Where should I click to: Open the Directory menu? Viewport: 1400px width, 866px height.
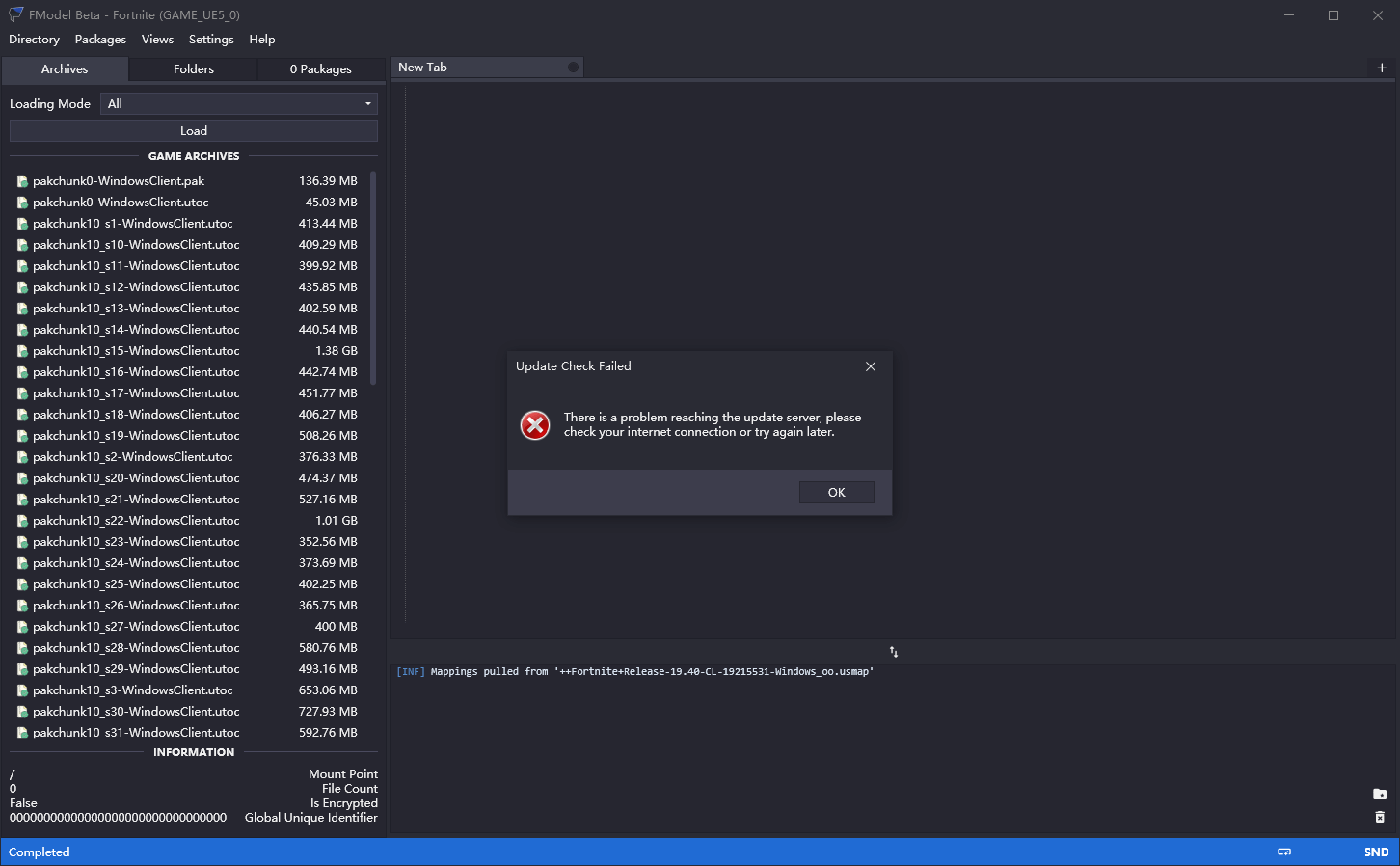(34, 40)
